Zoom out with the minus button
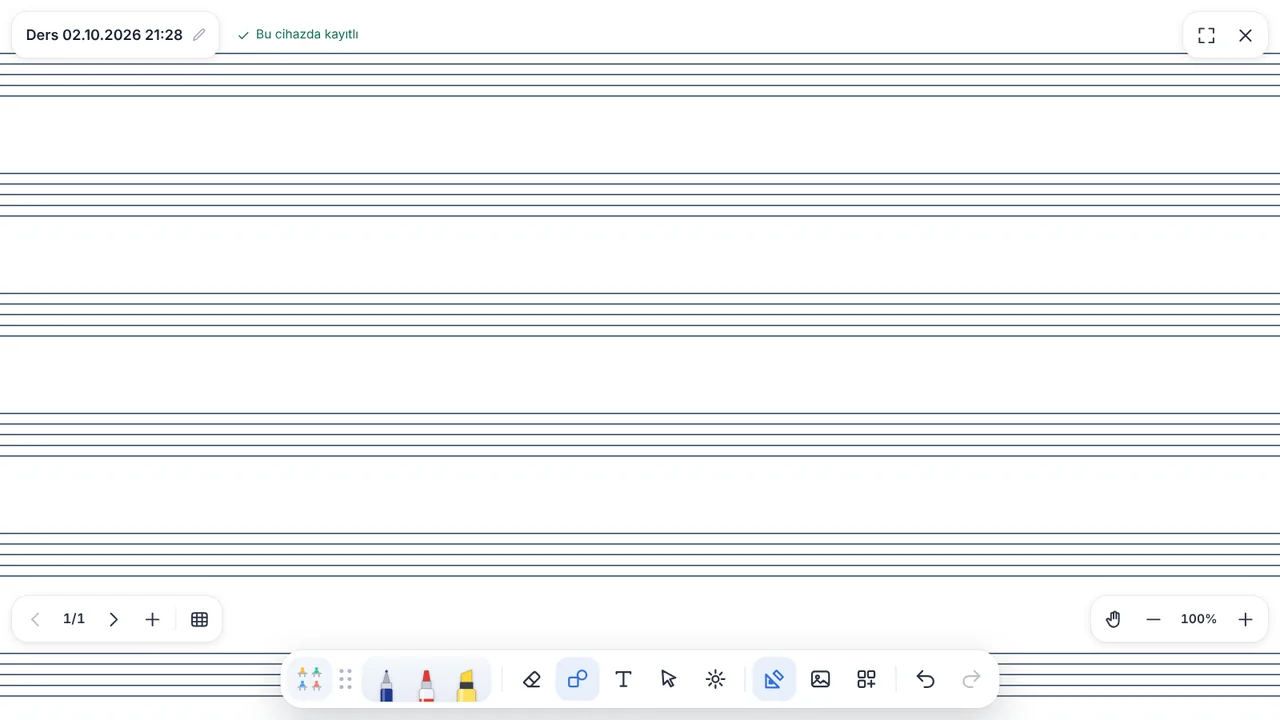The height and width of the screenshot is (720, 1280). (x=1153, y=619)
